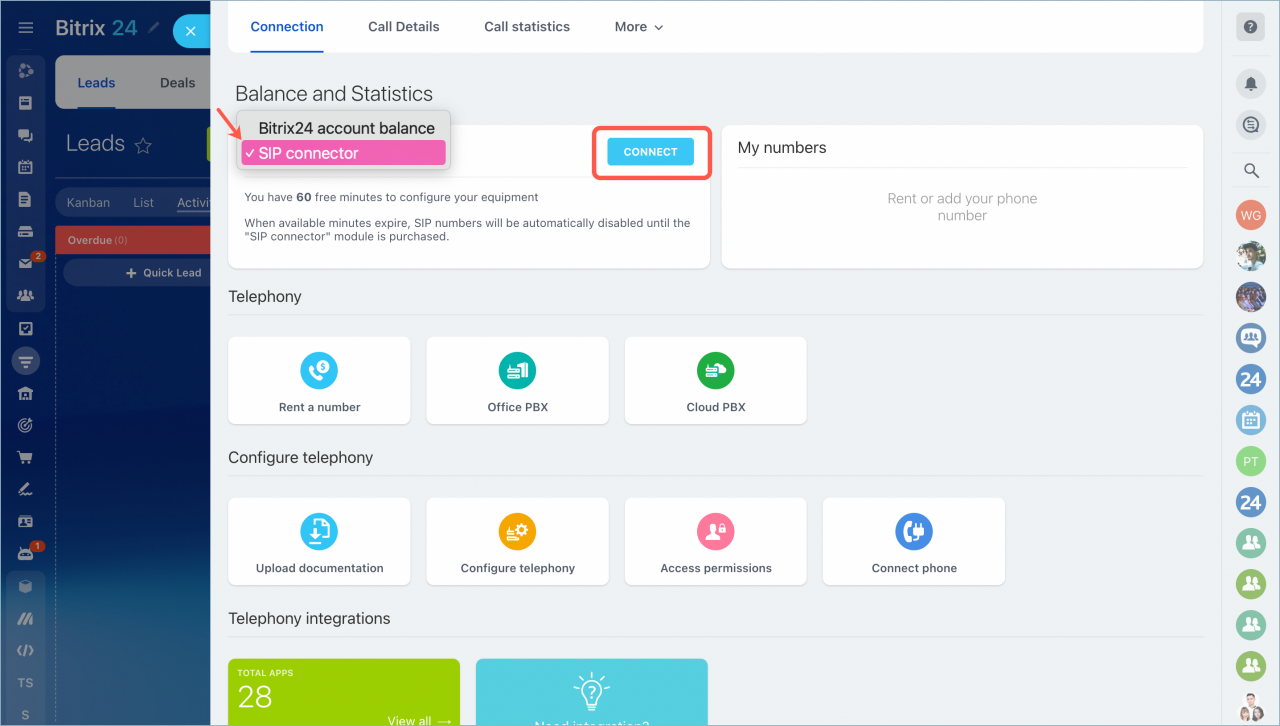
Task: Open the chat bubbles sidebar icon
Action: click(26, 135)
